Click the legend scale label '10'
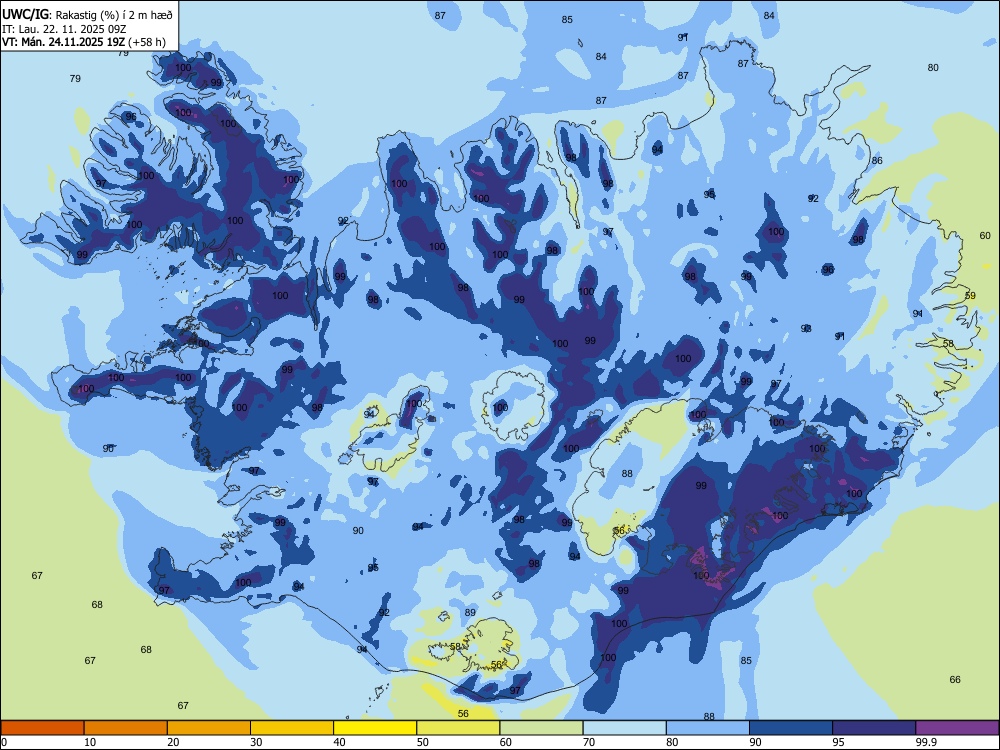 coord(90,742)
